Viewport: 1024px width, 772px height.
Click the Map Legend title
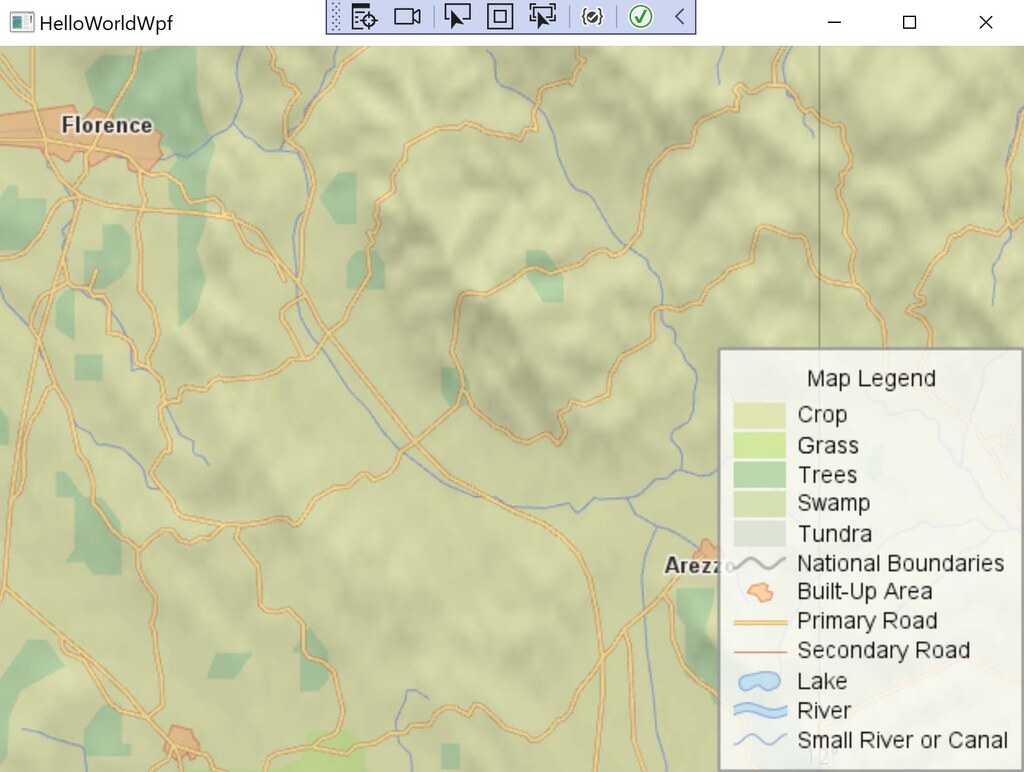coord(871,379)
